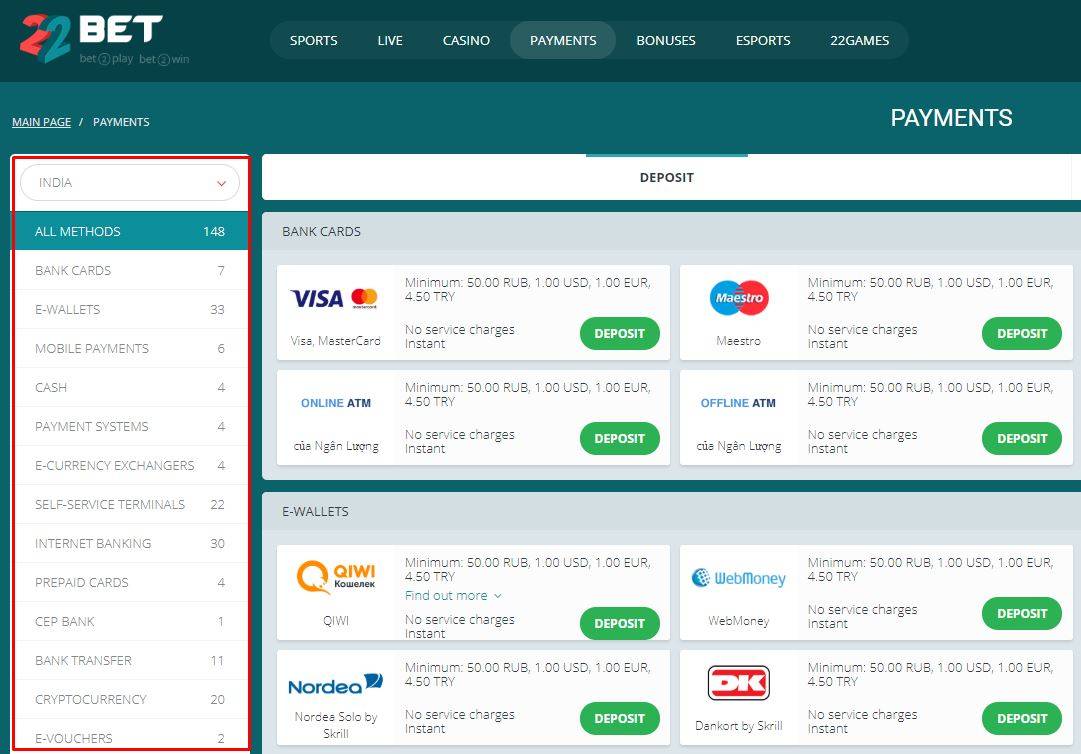This screenshot has height=754, width=1081.
Task: Open the Live menu item
Action: (390, 40)
